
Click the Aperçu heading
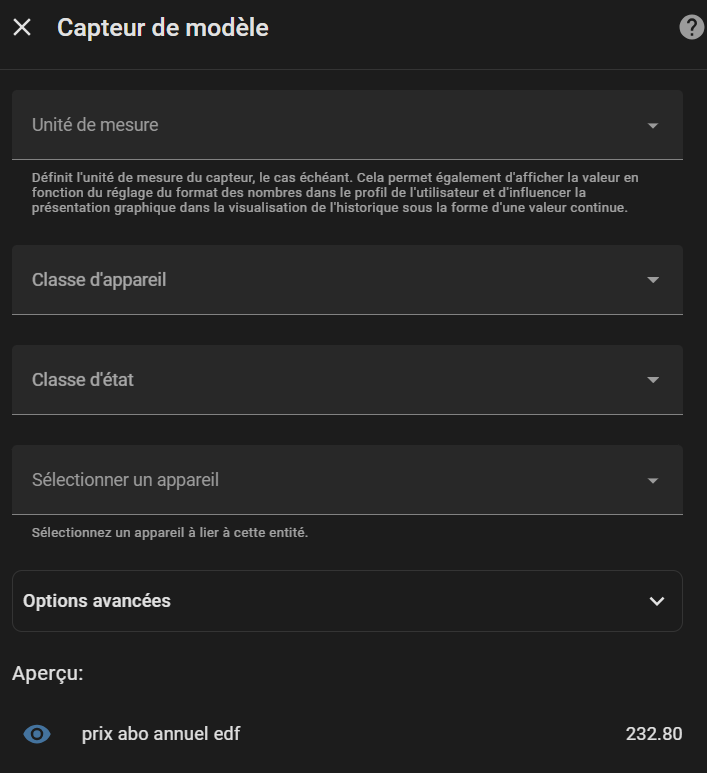click(x=48, y=674)
